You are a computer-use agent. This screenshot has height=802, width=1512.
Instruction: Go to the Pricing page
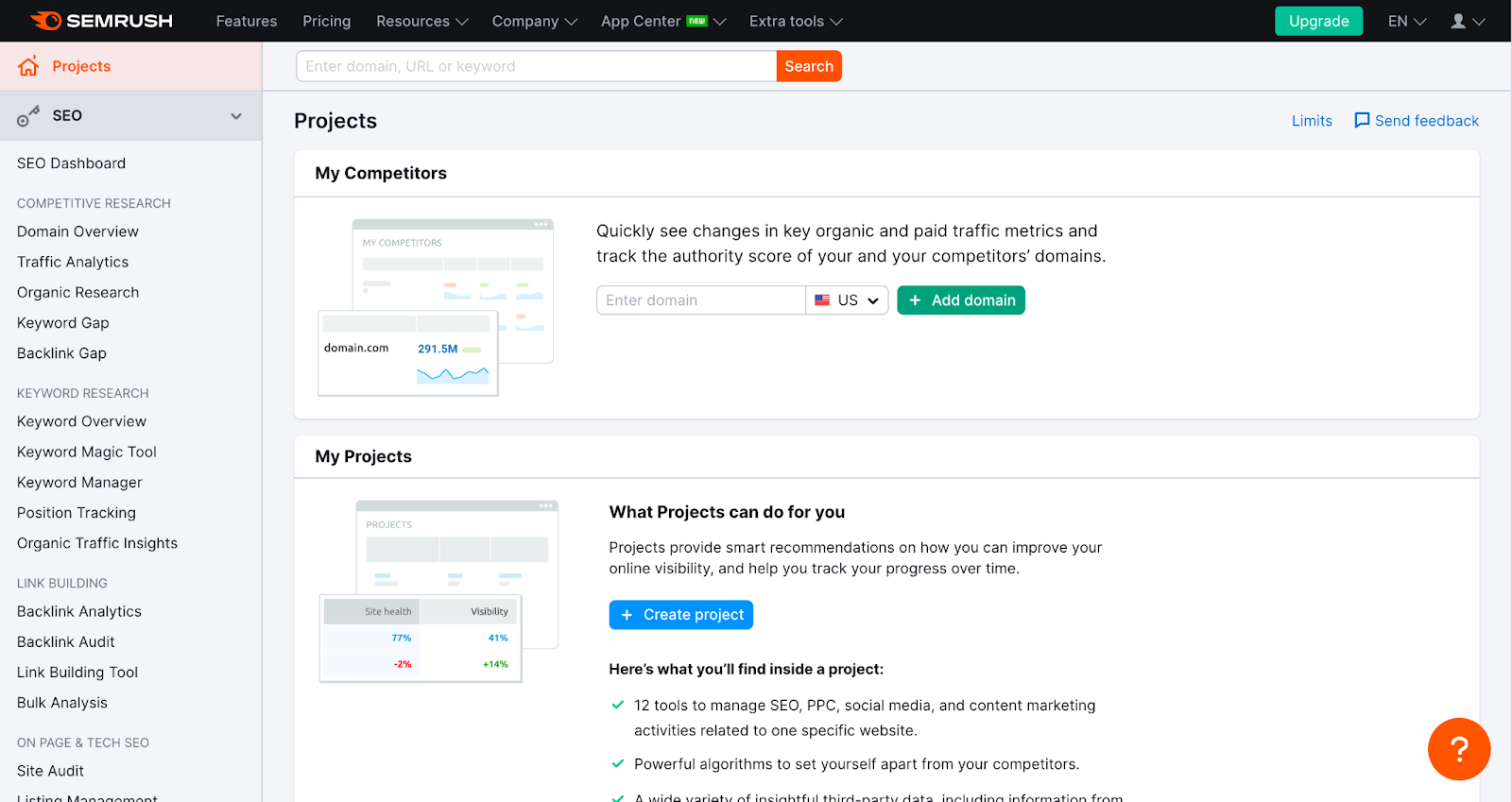pyautogui.click(x=327, y=21)
